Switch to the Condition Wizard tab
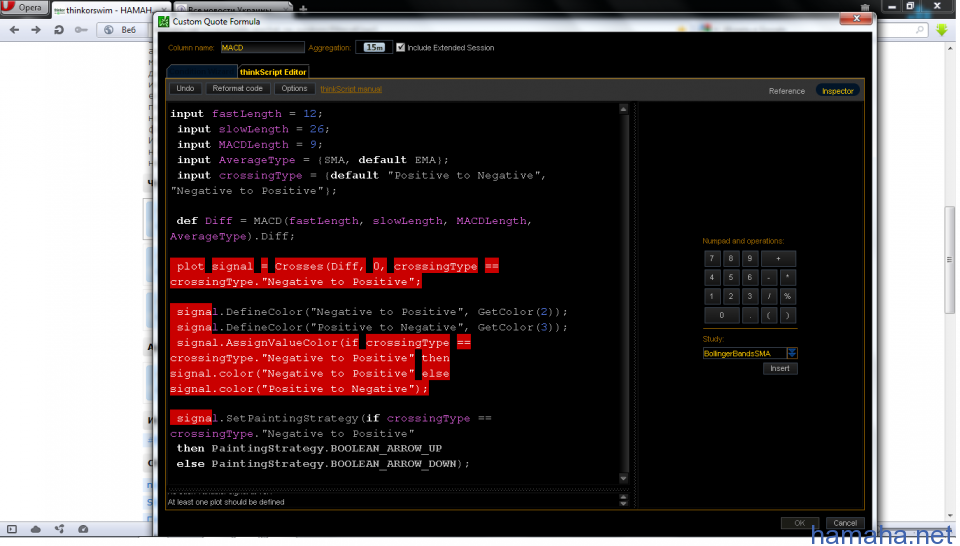Viewport: 960px width, 546px height. click(201, 72)
